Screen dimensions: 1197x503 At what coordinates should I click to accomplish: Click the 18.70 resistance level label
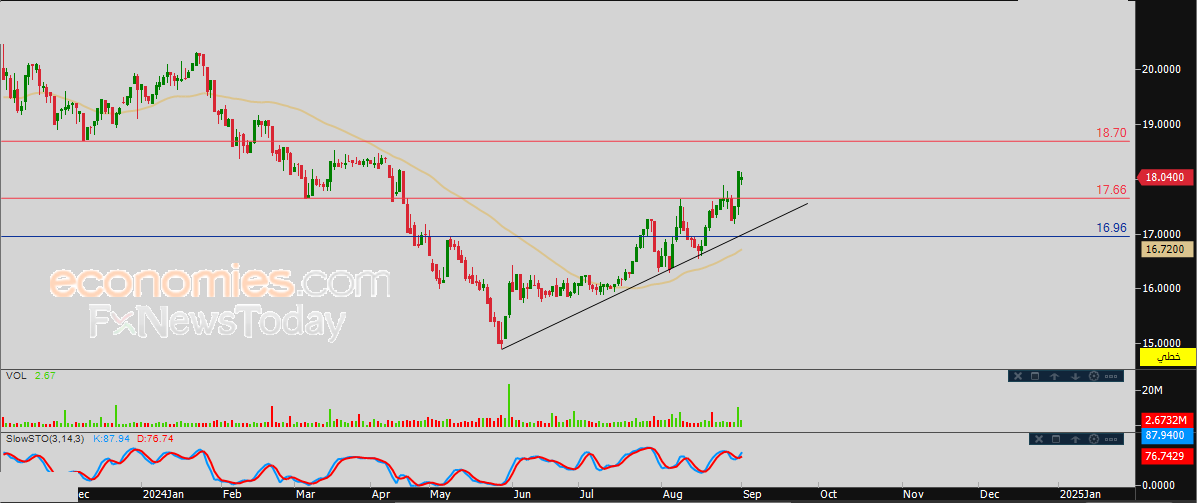pyautogui.click(x=1112, y=133)
